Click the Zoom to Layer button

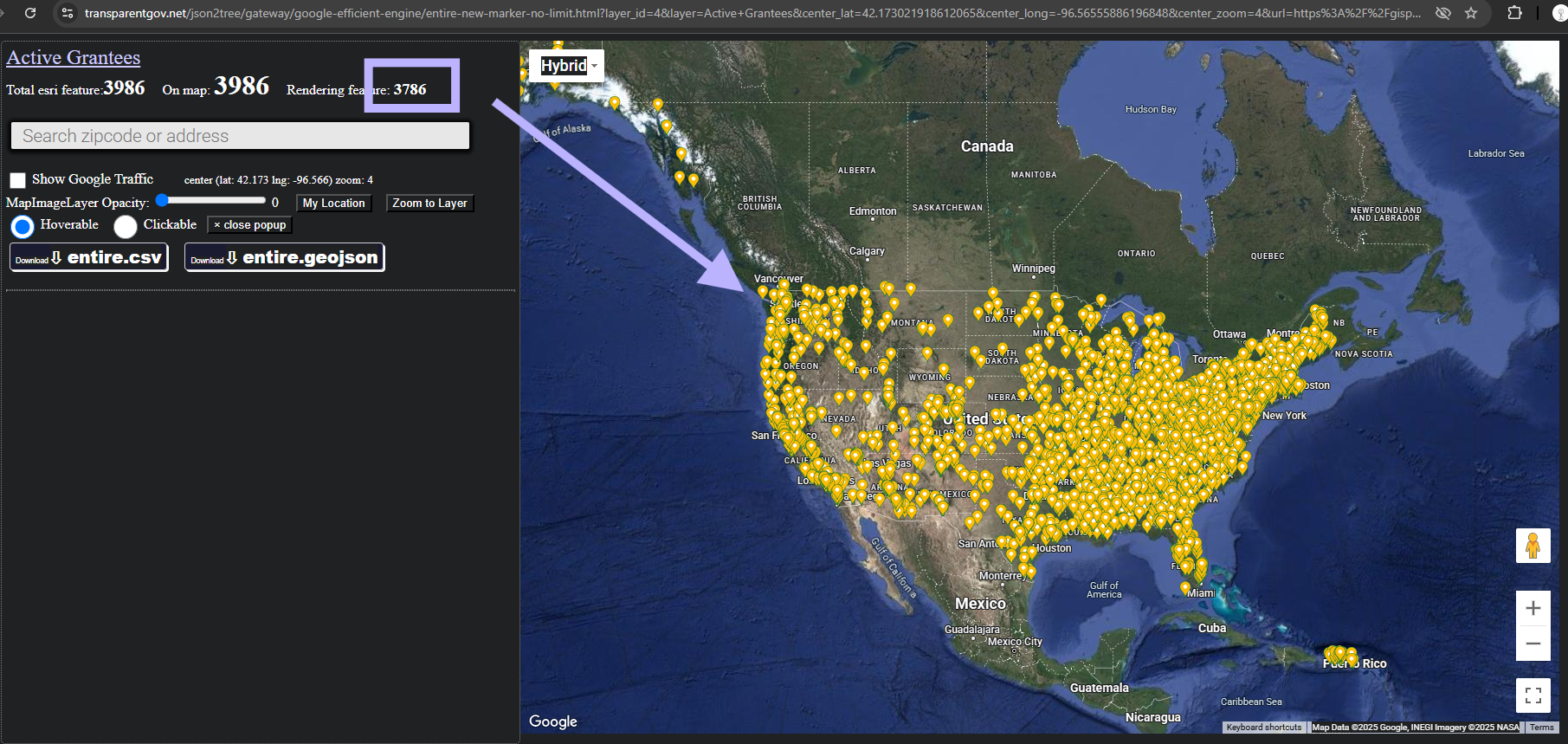tap(429, 203)
